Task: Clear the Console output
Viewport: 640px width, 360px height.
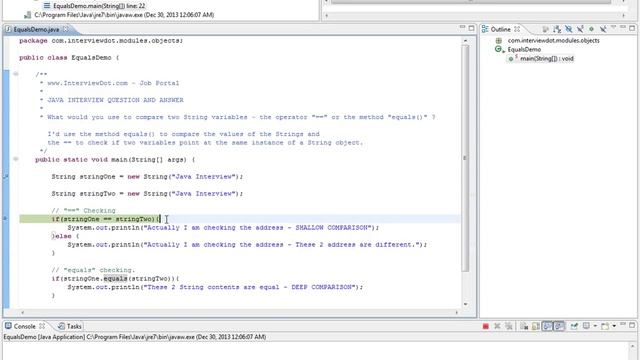Action: (x=524, y=326)
